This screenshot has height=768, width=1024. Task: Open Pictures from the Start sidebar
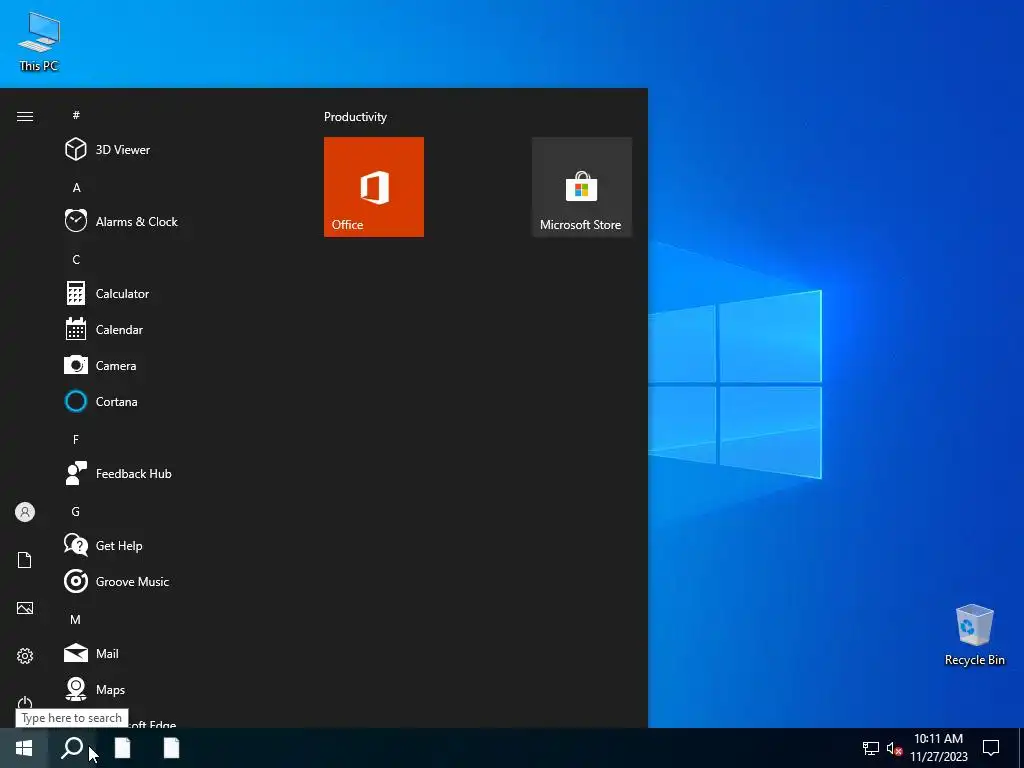click(x=25, y=608)
